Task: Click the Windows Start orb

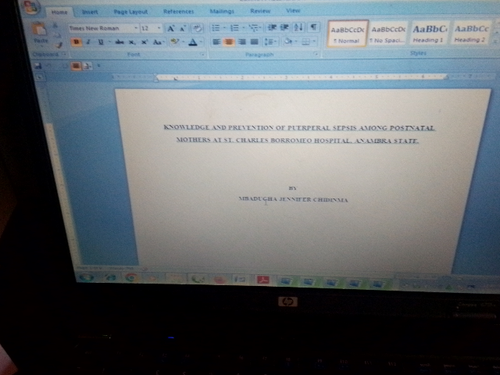Action: (x=86, y=277)
